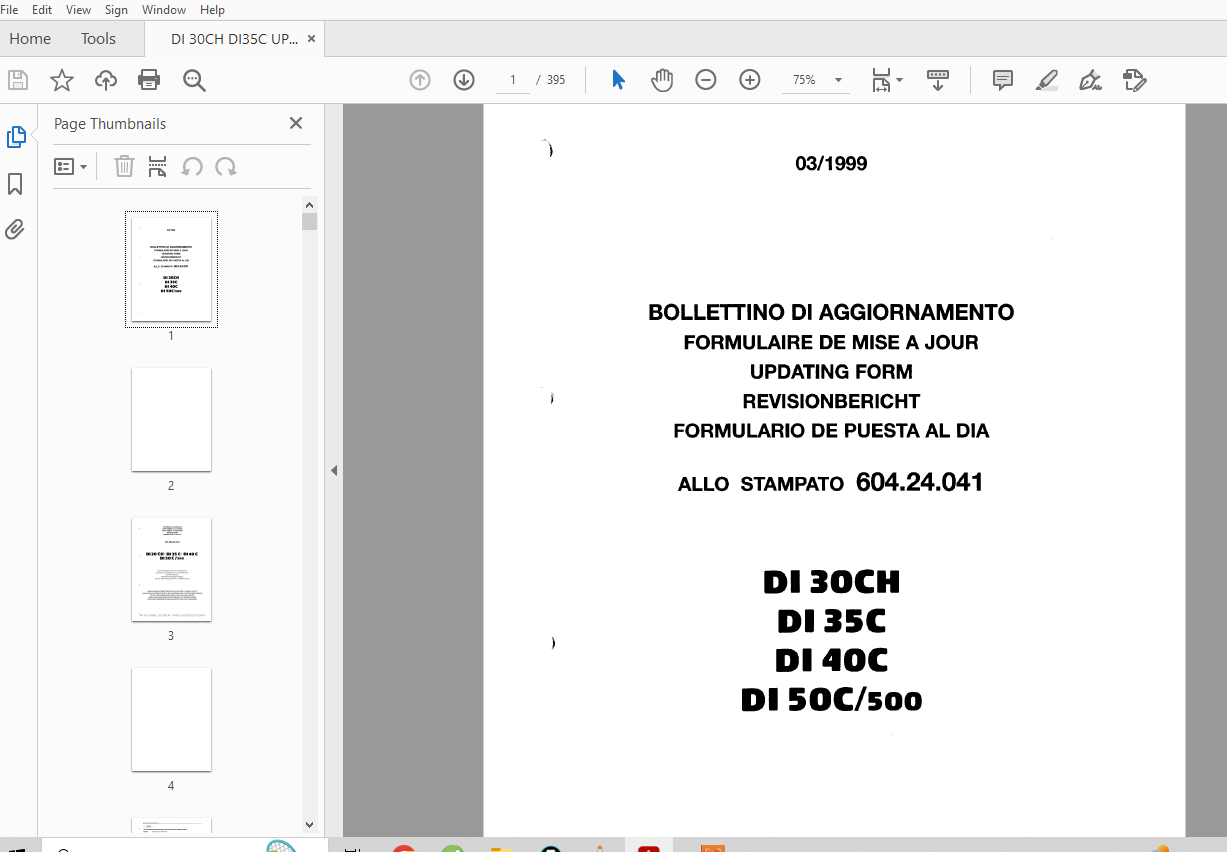Open the find text magnifier
This screenshot has height=852, width=1227.
pos(194,80)
